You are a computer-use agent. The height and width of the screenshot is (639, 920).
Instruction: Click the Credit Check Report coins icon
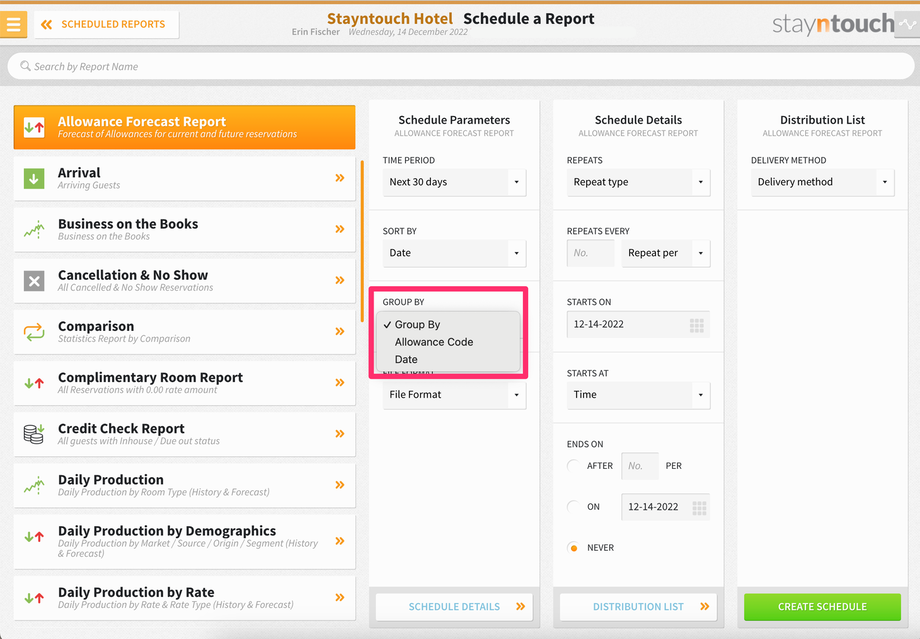34,434
